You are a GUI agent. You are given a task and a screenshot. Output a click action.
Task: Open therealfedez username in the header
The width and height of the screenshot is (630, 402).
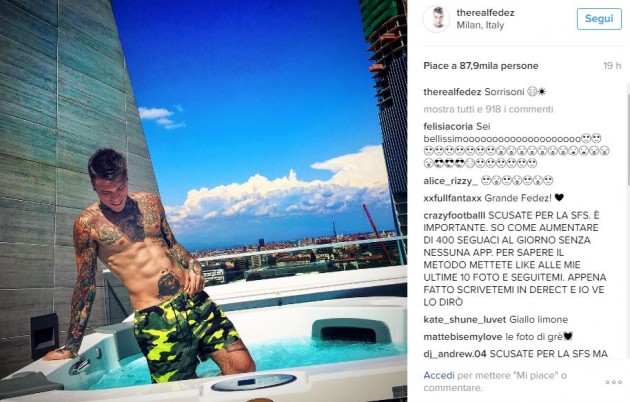click(485, 12)
